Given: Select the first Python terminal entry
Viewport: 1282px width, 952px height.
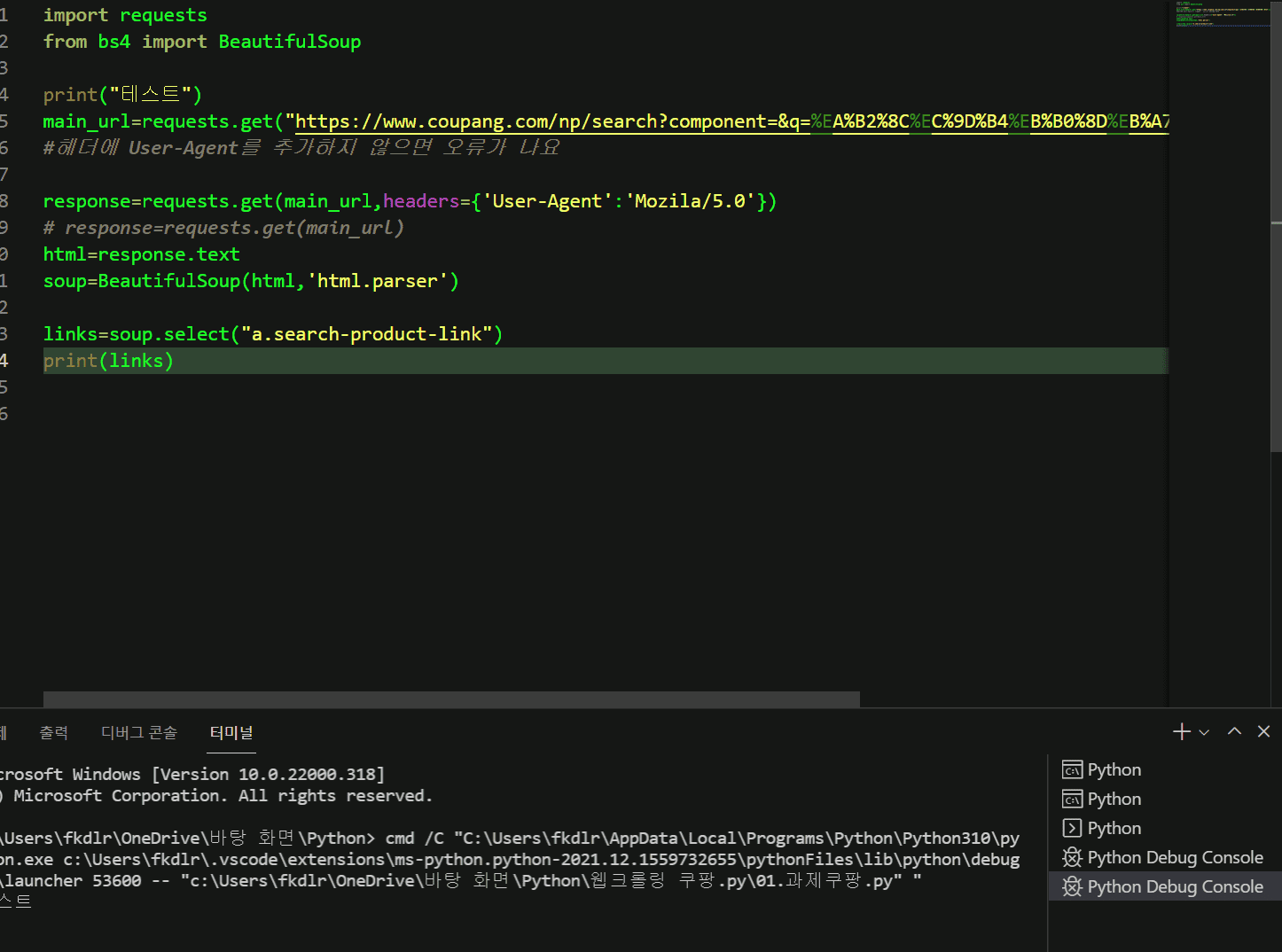Looking at the screenshot, I should point(1165,769).
